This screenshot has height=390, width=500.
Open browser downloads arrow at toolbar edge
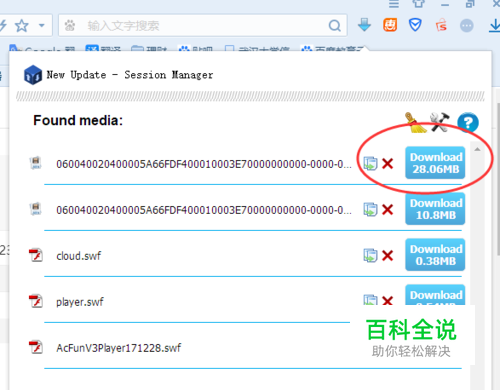(495, 25)
